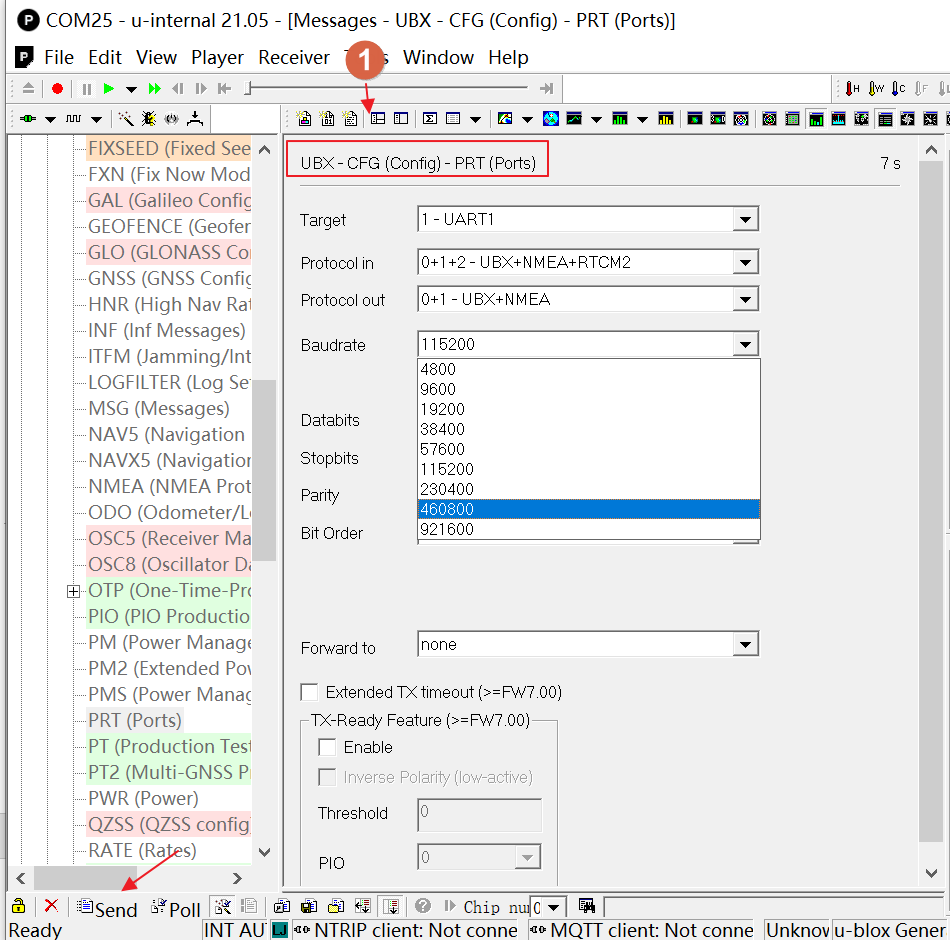
Task: Open the Receiver menu
Action: (294, 58)
